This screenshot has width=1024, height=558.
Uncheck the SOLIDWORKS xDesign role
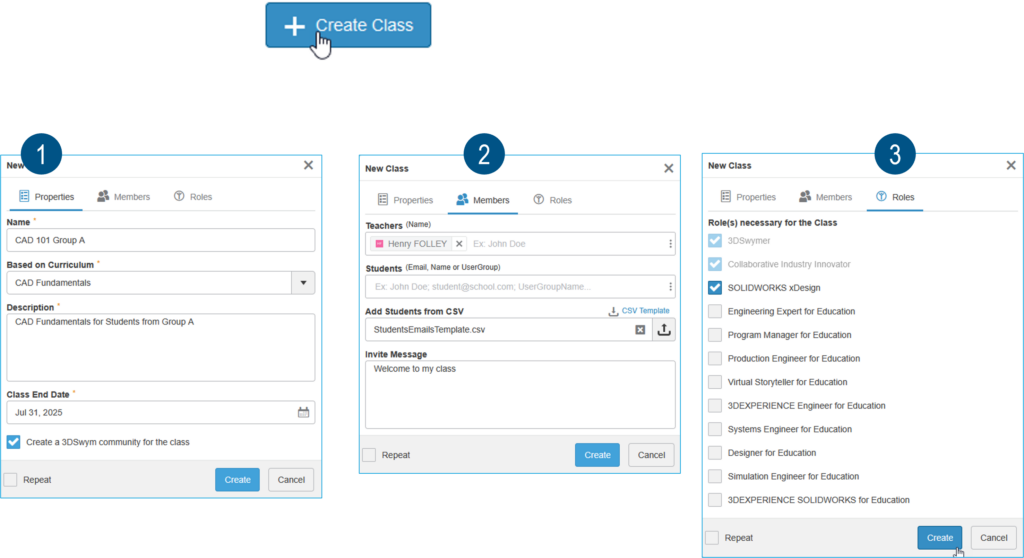click(x=714, y=288)
